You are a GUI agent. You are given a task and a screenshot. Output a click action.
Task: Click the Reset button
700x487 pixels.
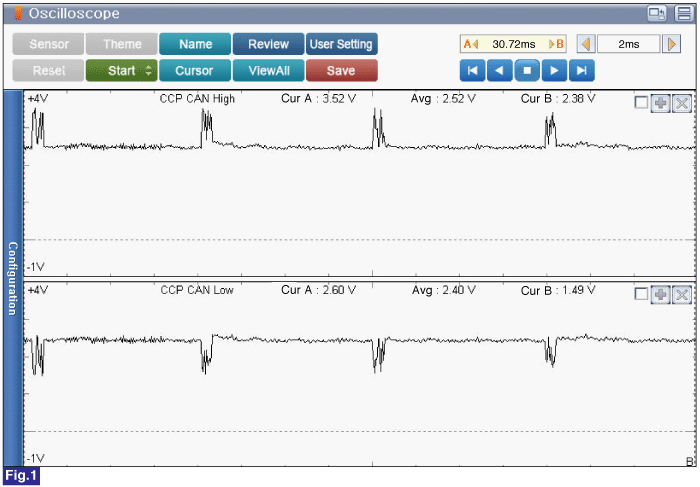point(48,71)
